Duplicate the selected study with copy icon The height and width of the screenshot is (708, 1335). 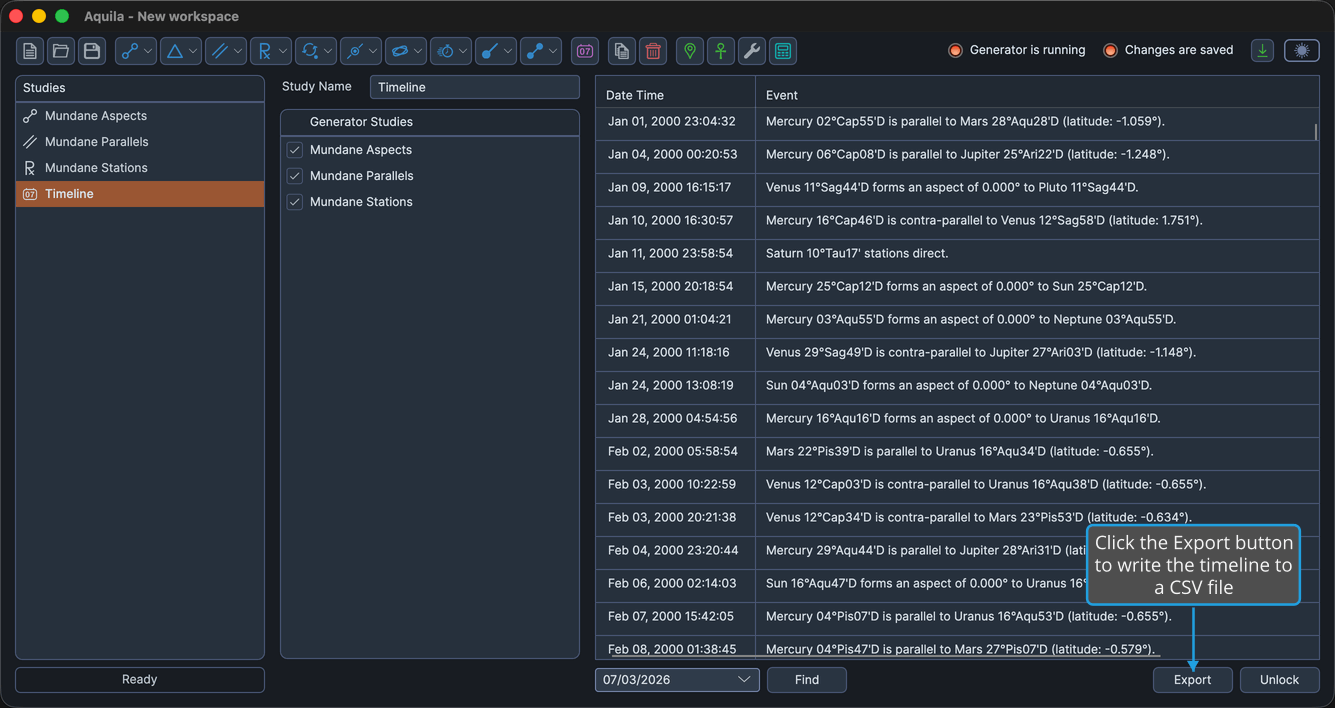tap(622, 51)
